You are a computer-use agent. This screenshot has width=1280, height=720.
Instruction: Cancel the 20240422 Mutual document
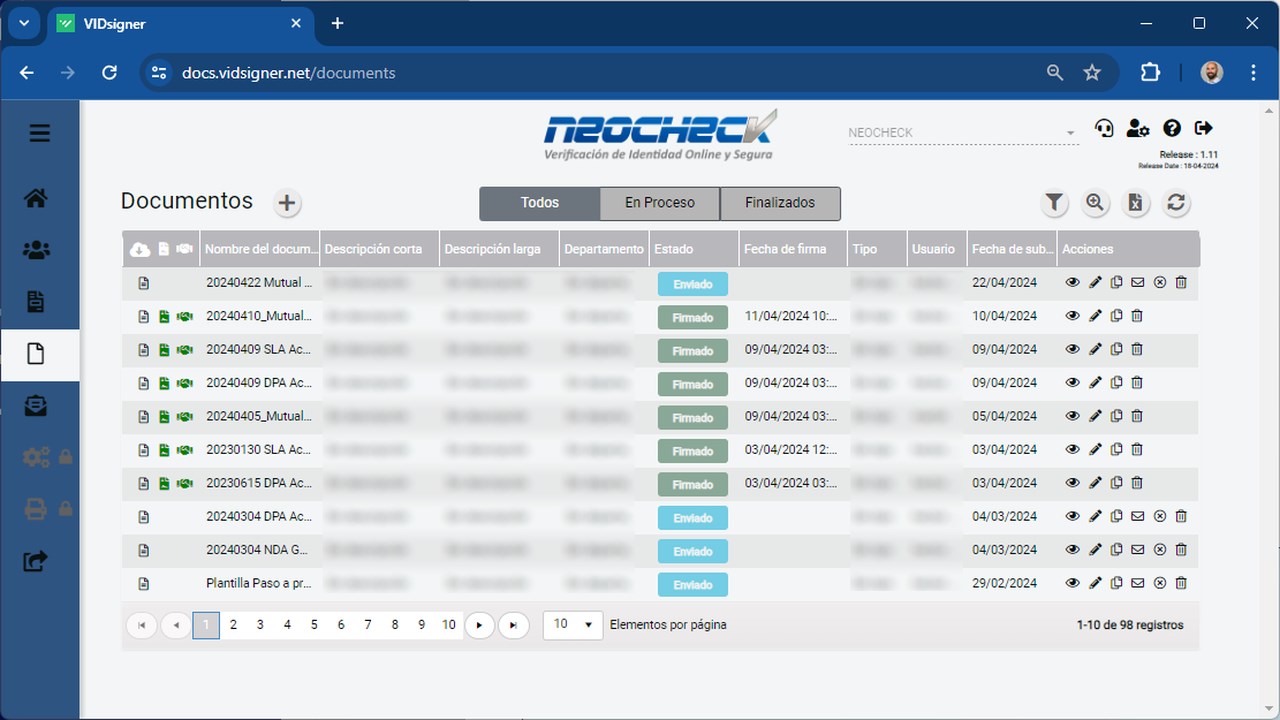1160,283
